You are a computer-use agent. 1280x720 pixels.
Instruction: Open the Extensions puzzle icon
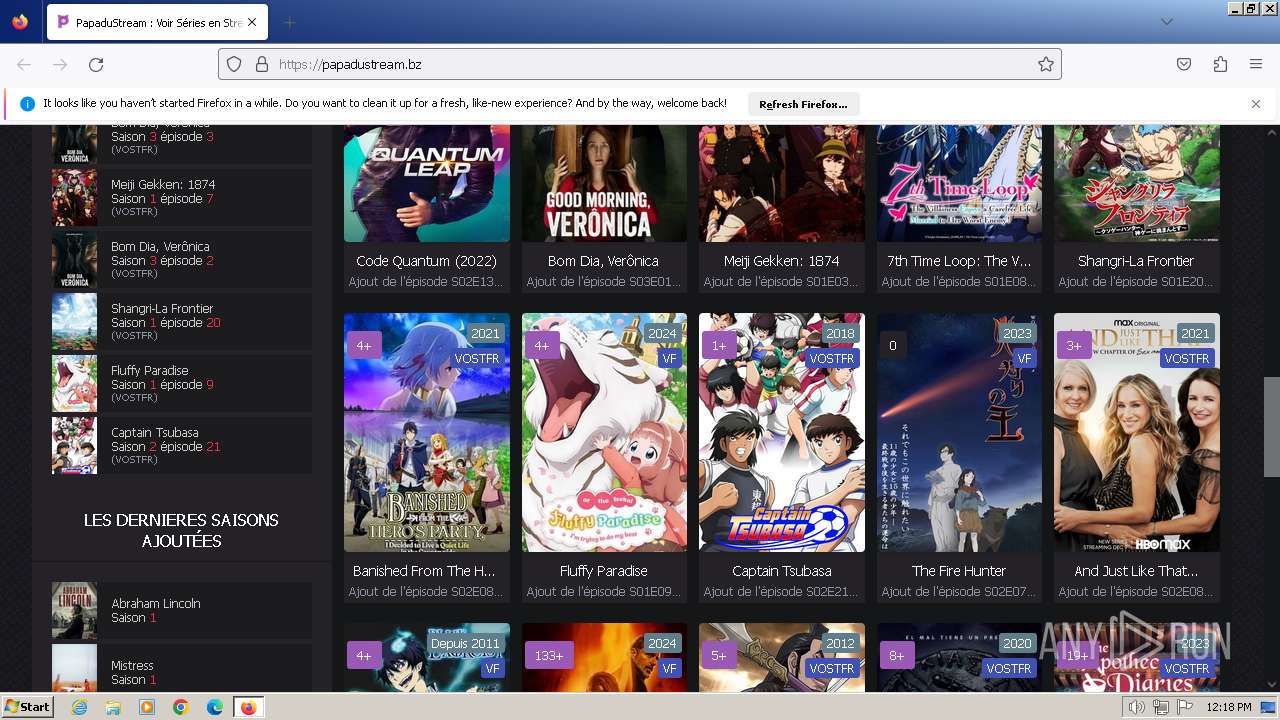click(x=1220, y=64)
